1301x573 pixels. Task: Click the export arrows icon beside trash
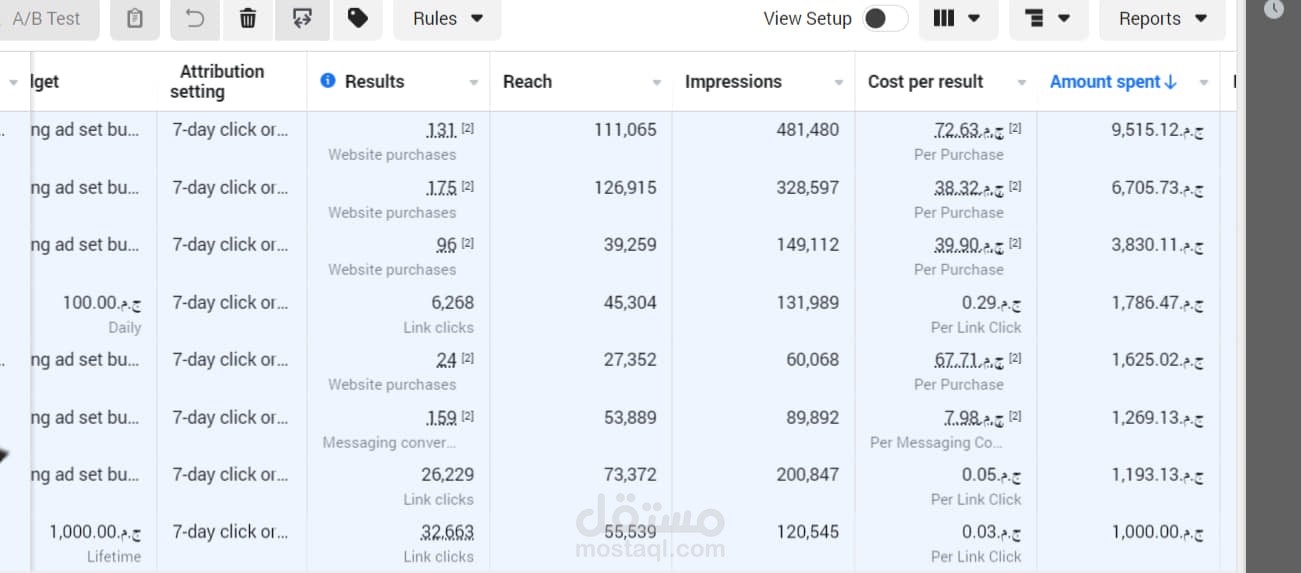304,18
